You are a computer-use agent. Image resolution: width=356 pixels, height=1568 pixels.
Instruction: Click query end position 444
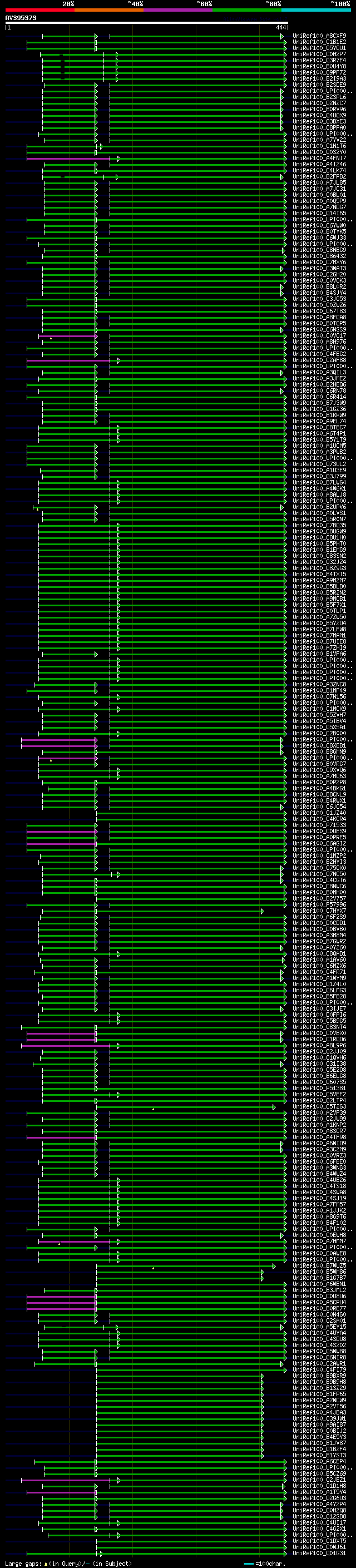pos(280,27)
